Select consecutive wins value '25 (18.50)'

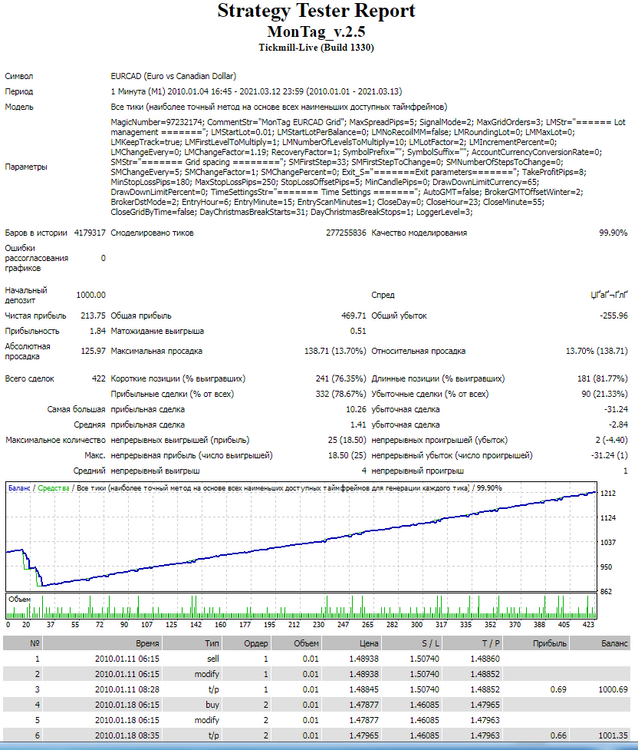[347, 440]
